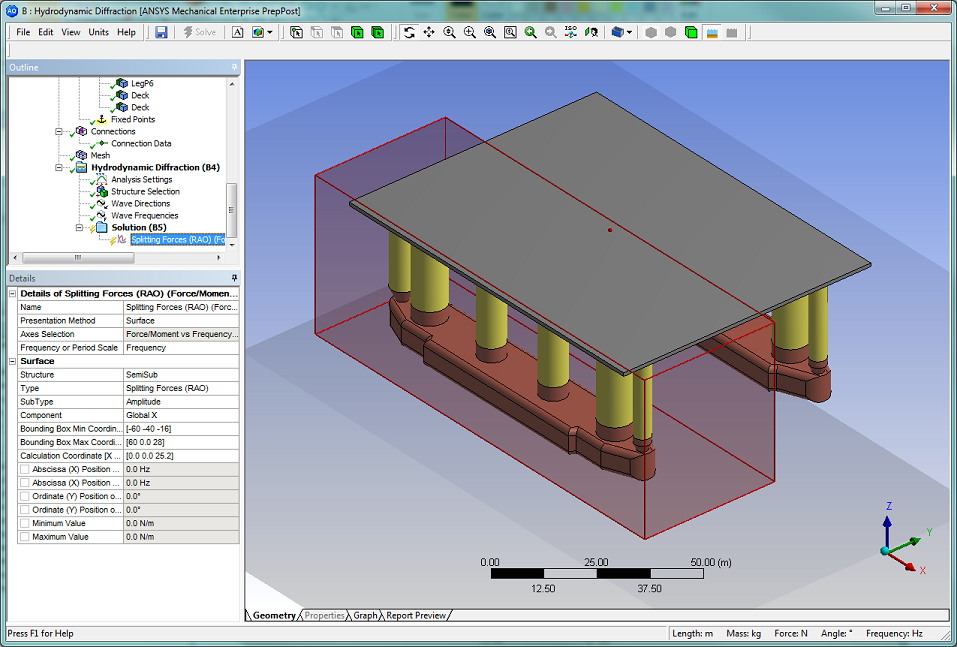Viewport: 957px width, 647px height.
Task: Click the Solve button
Action: [x=200, y=32]
